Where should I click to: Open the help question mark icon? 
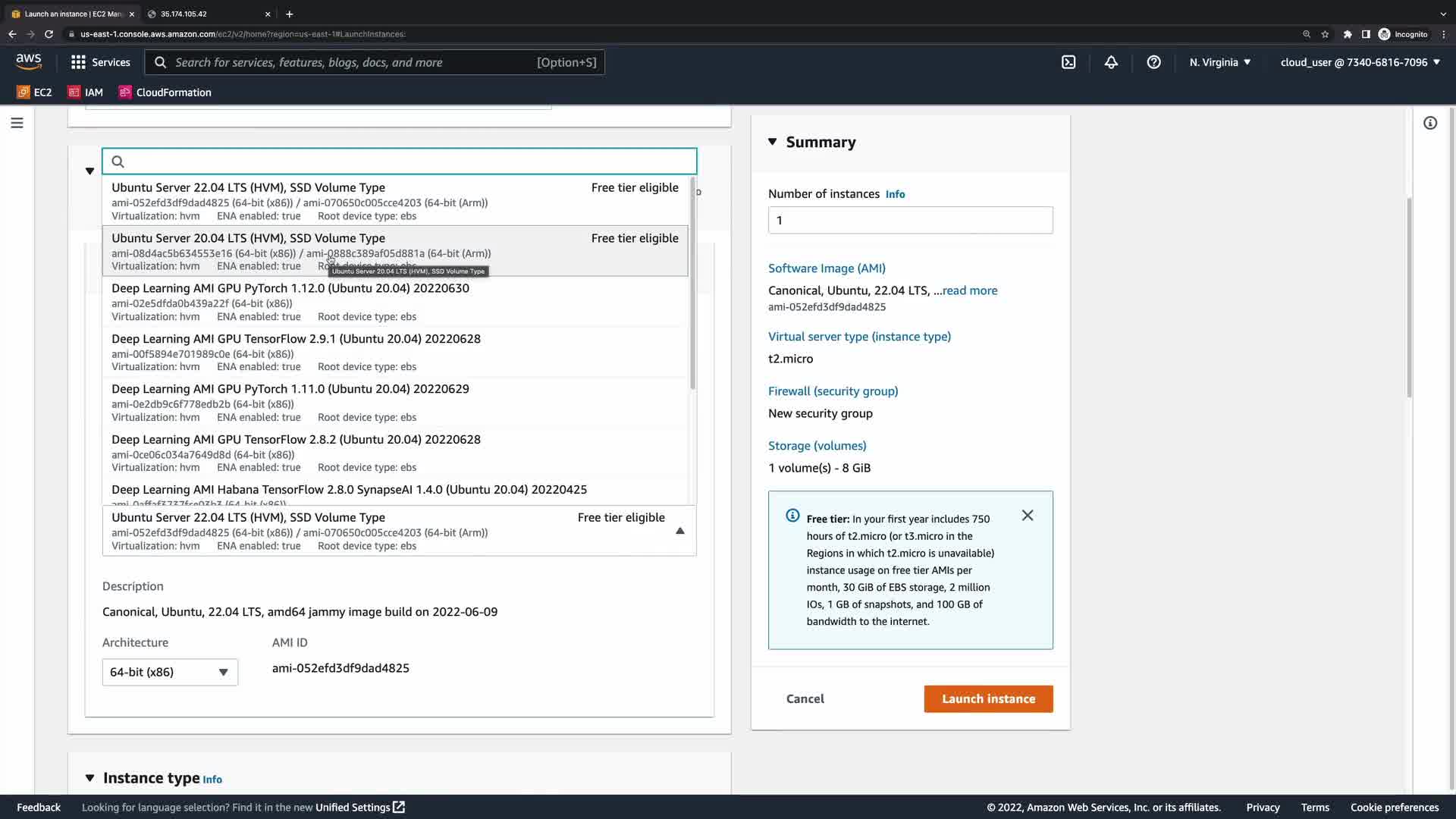pos(1153,62)
